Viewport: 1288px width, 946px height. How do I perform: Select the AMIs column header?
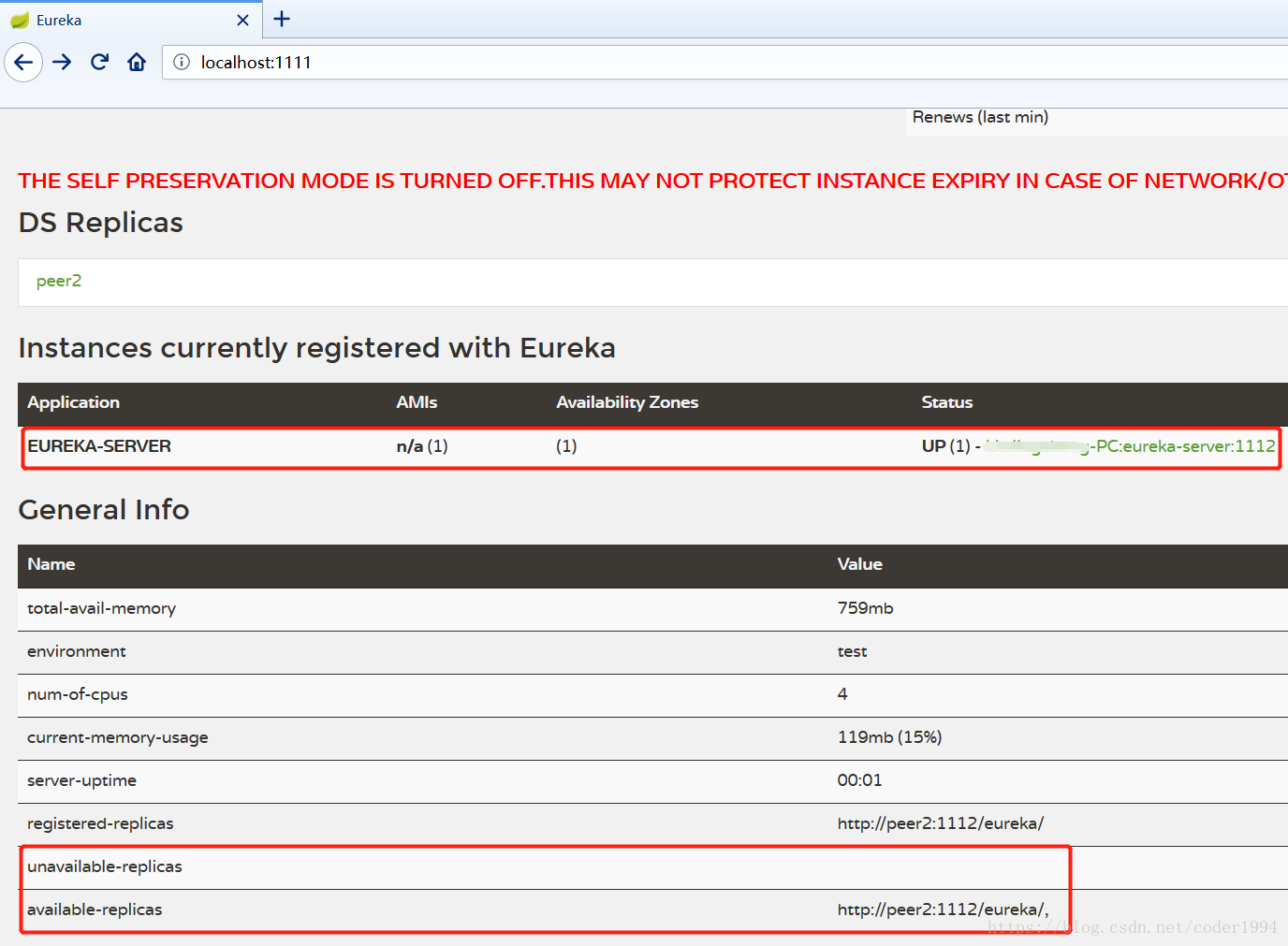tap(417, 402)
